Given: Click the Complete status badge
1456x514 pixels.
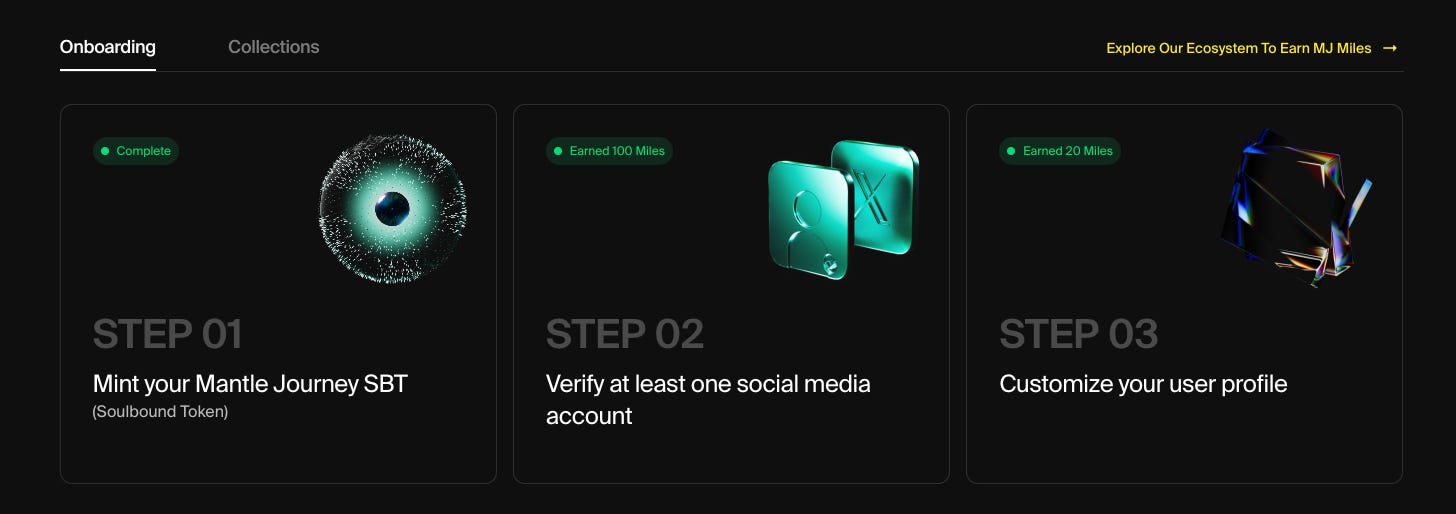Looking at the screenshot, I should click(136, 151).
